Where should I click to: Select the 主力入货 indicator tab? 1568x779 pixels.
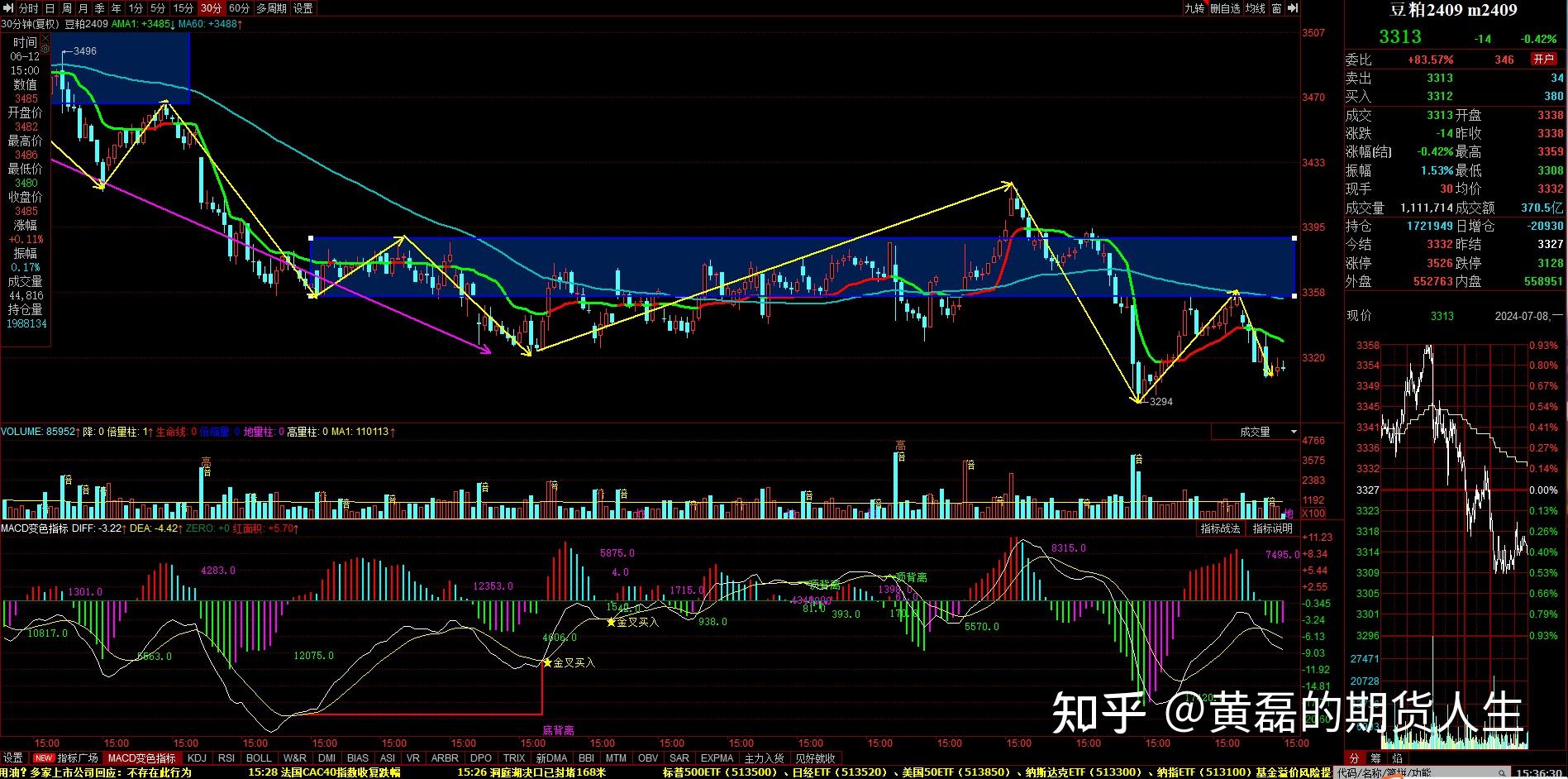point(764,757)
